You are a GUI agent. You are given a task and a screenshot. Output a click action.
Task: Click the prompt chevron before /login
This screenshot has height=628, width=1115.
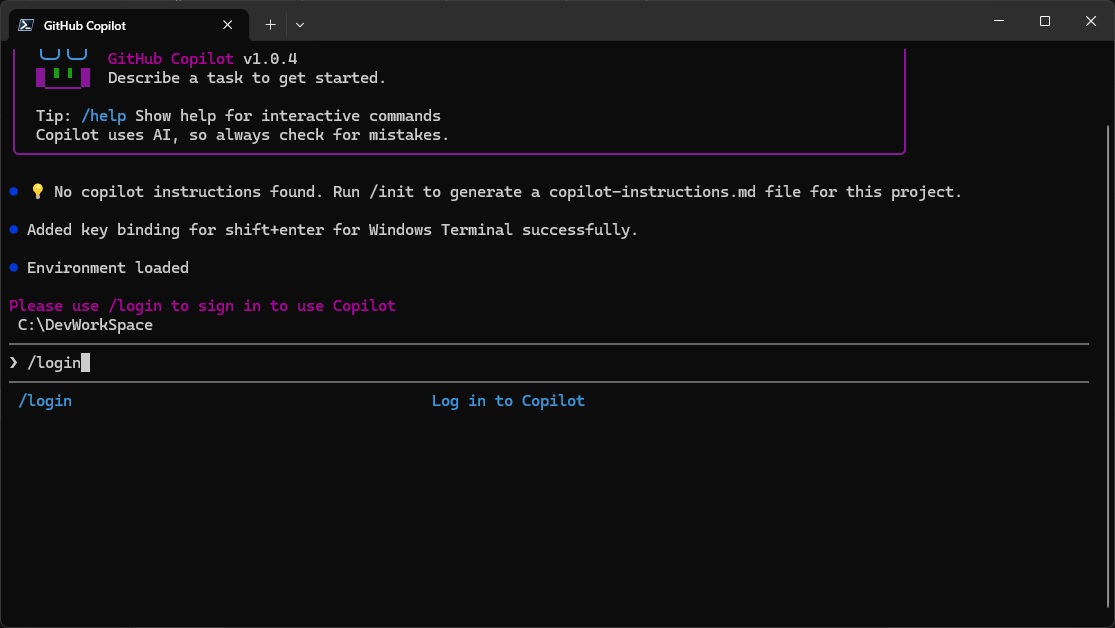tap(14, 363)
